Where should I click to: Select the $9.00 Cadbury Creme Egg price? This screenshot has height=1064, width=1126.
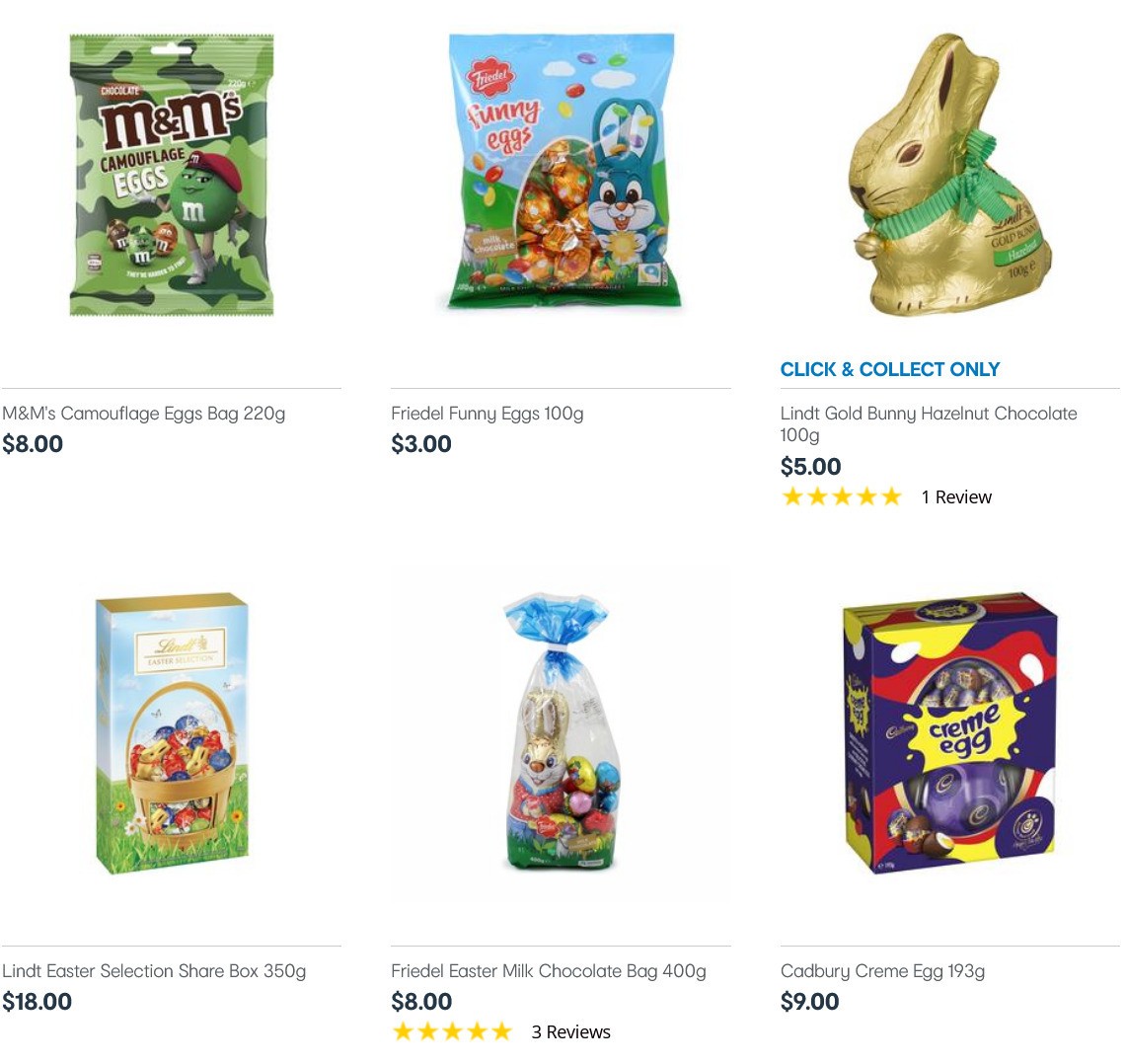click(809, 1001)
